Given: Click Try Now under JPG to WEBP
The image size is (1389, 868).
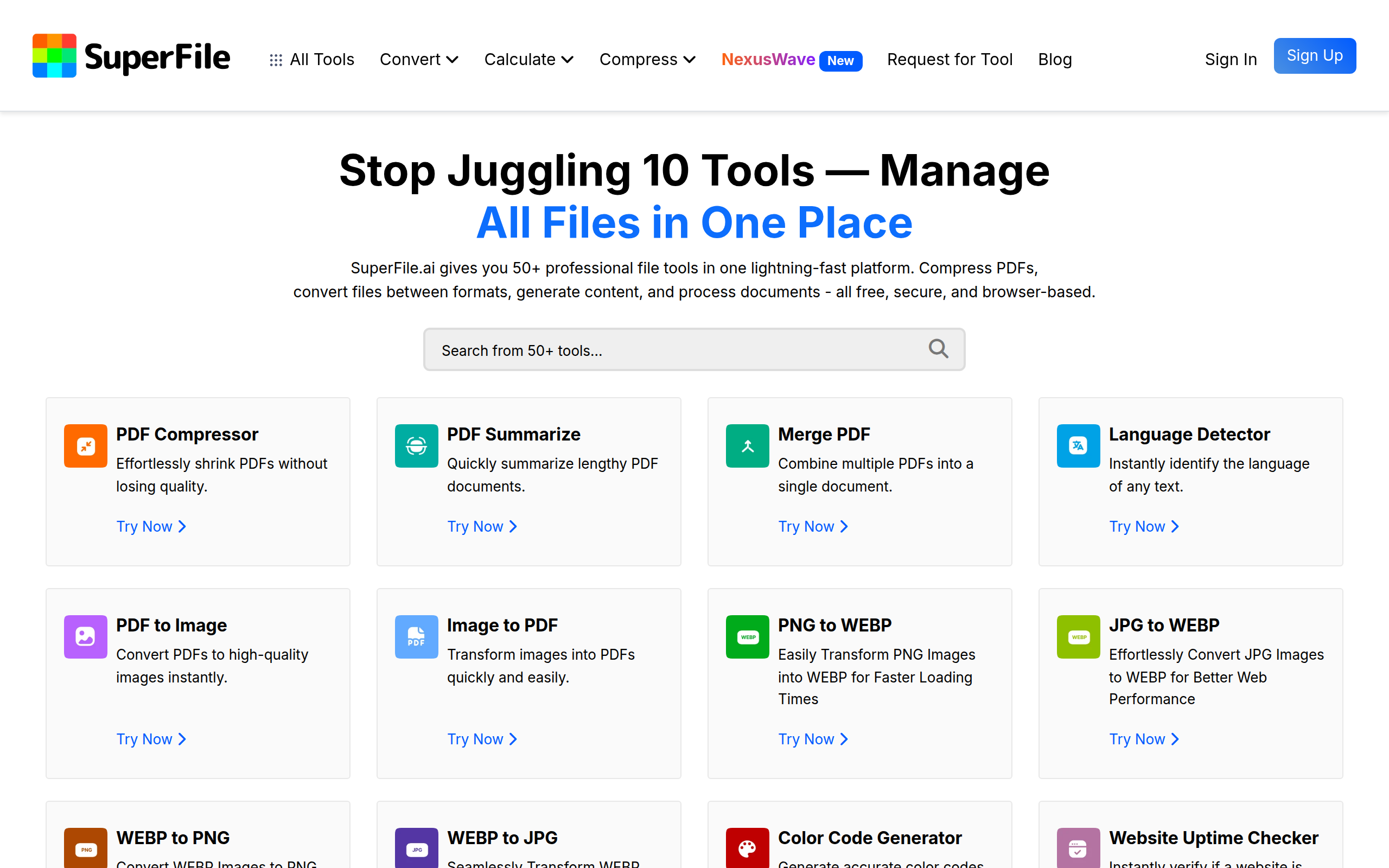Looking at the screenshot, I should tap(1144, 739).
